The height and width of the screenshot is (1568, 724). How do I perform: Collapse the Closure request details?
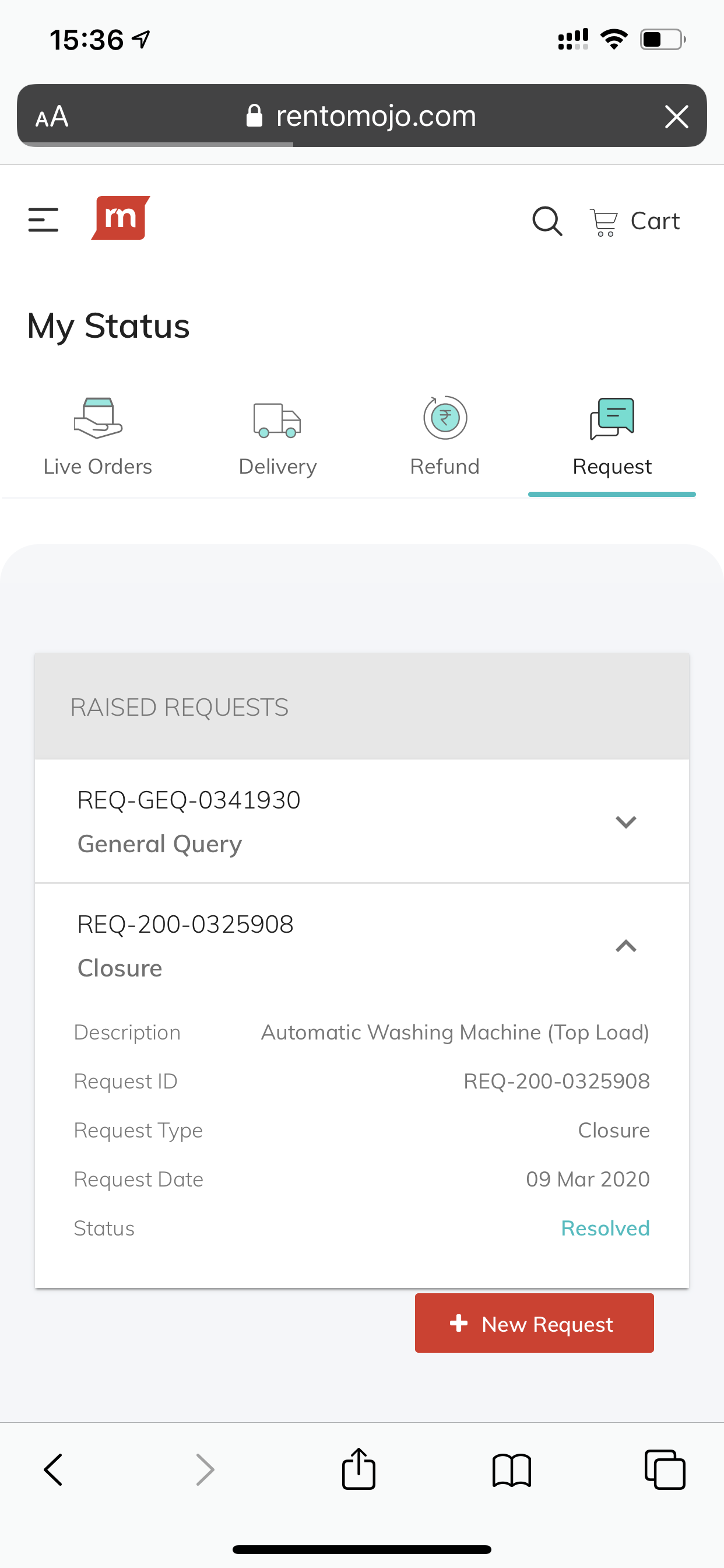[625, 946]
